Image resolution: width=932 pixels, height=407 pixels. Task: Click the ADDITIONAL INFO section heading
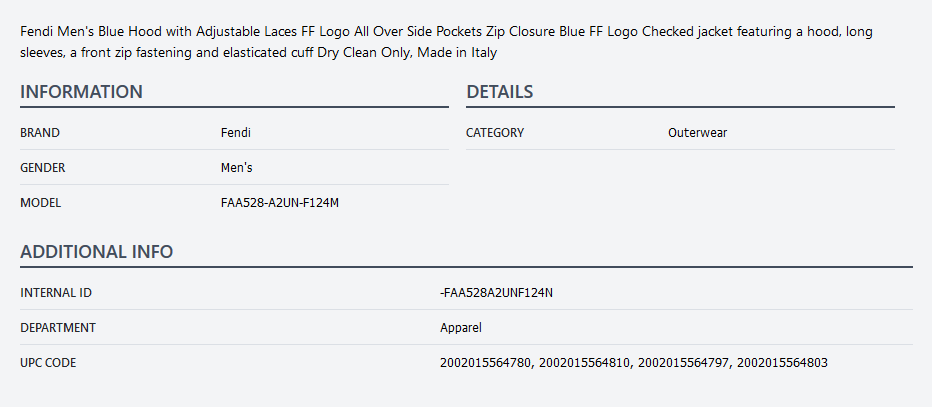click(x=97, y=252)
